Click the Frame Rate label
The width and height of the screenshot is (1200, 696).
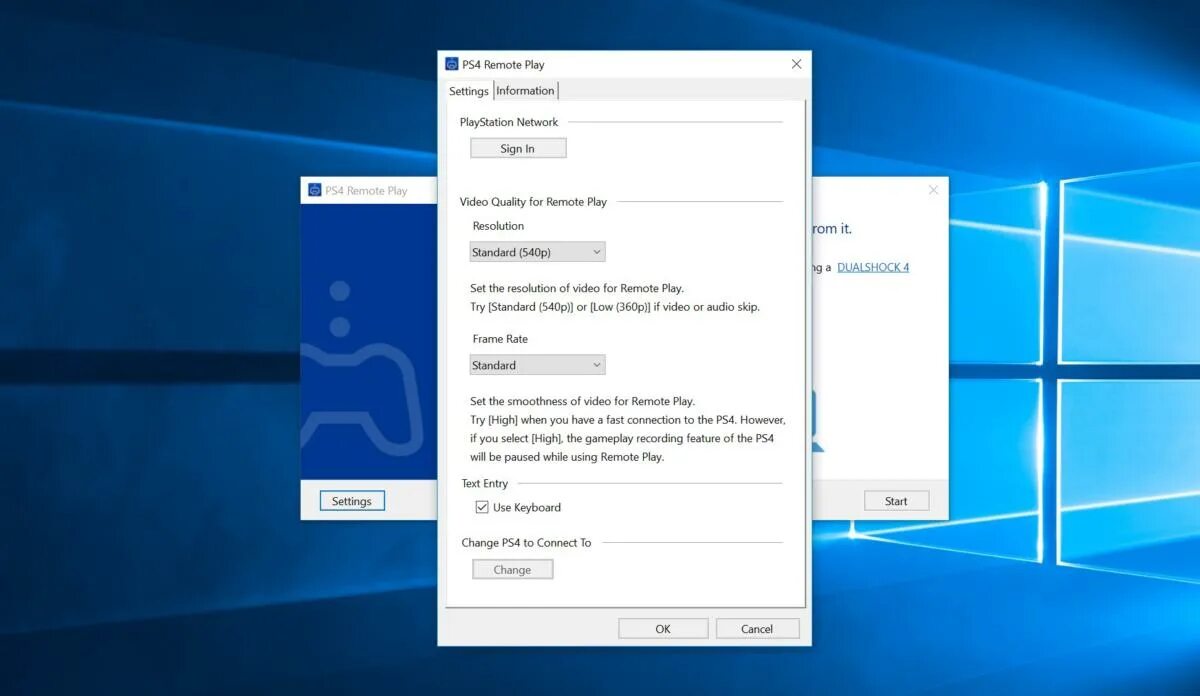[x=500, y=339]
